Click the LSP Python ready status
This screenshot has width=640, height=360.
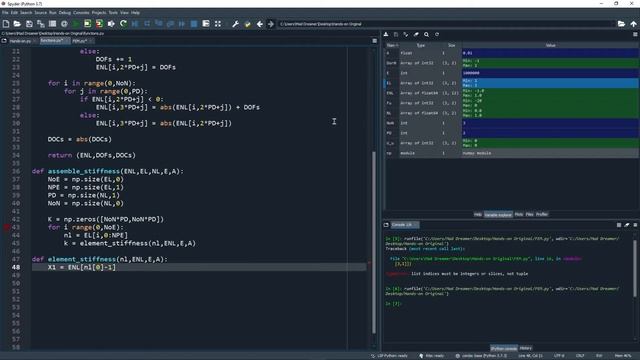[389, 356]
